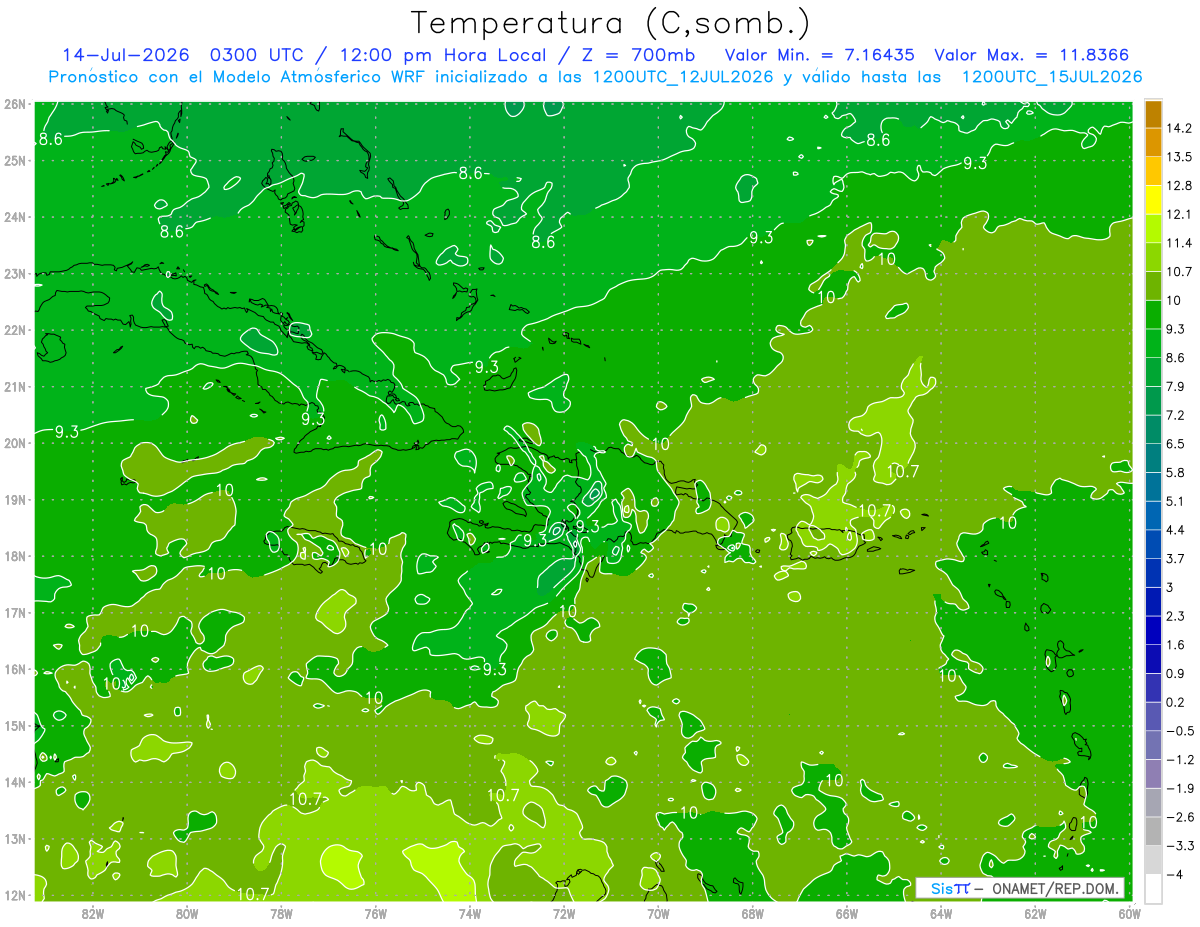Image resolution: width=1200 pixels, height=927 pixels.
Task: Select the "Z = 700mb" level label
Action: 640,55
